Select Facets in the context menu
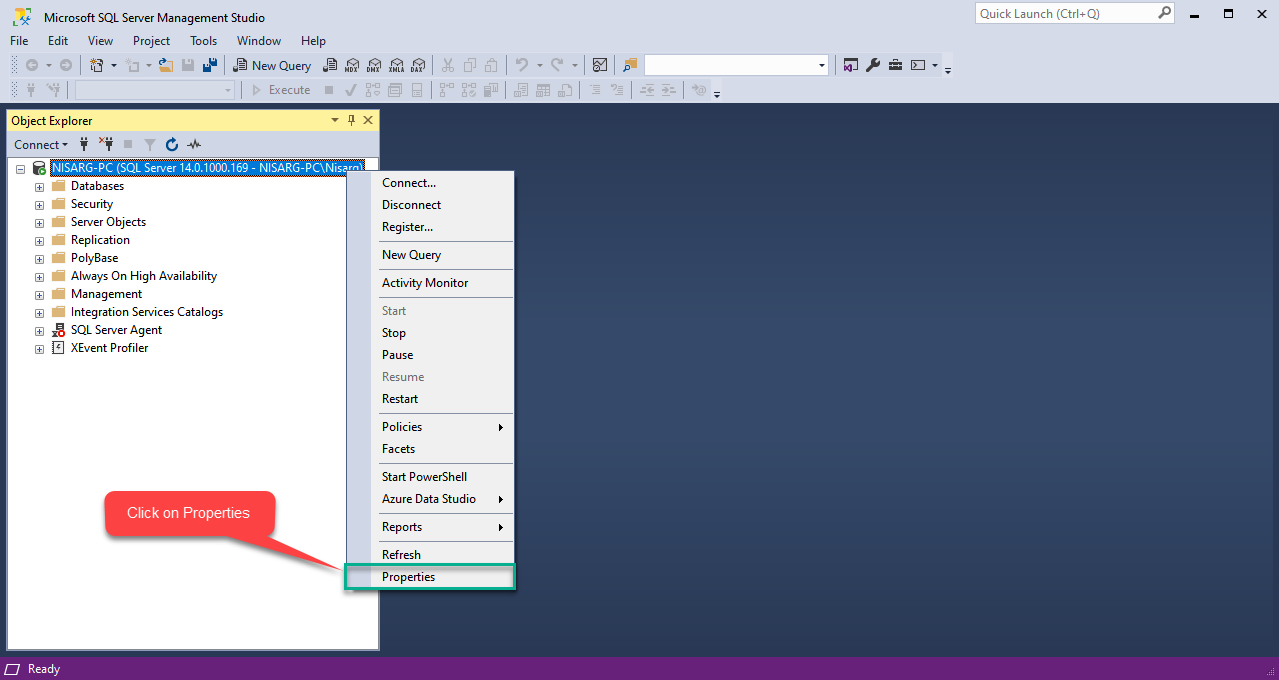 pos(430,449)
